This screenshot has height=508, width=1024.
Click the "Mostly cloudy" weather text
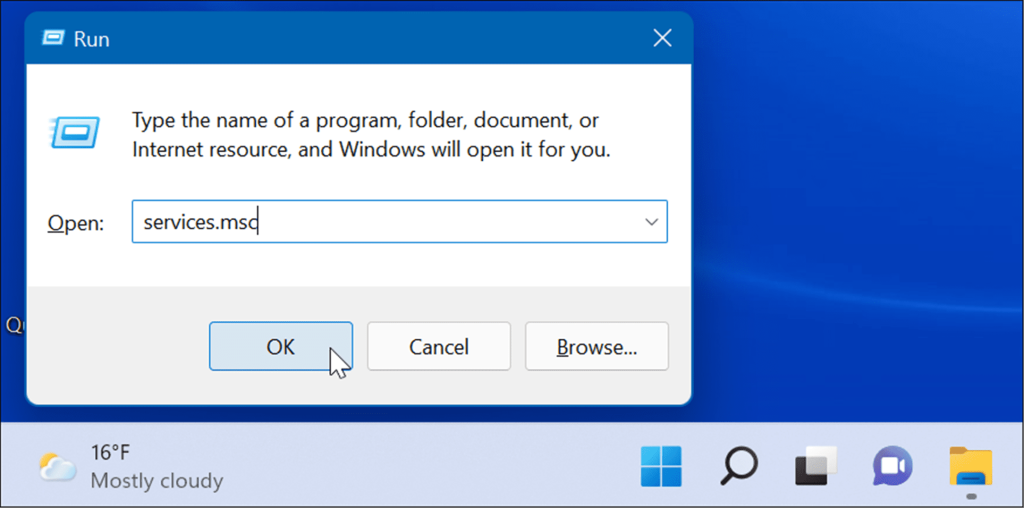coord(157,481)
